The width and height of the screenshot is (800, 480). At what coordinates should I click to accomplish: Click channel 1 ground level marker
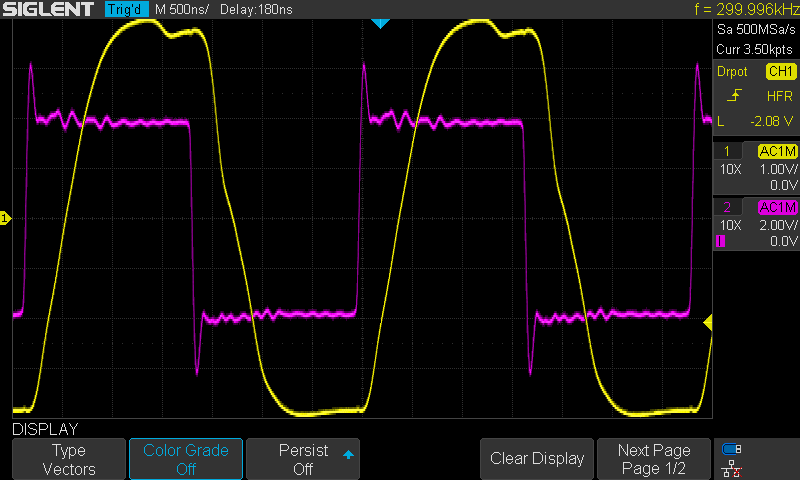[5, 218]
